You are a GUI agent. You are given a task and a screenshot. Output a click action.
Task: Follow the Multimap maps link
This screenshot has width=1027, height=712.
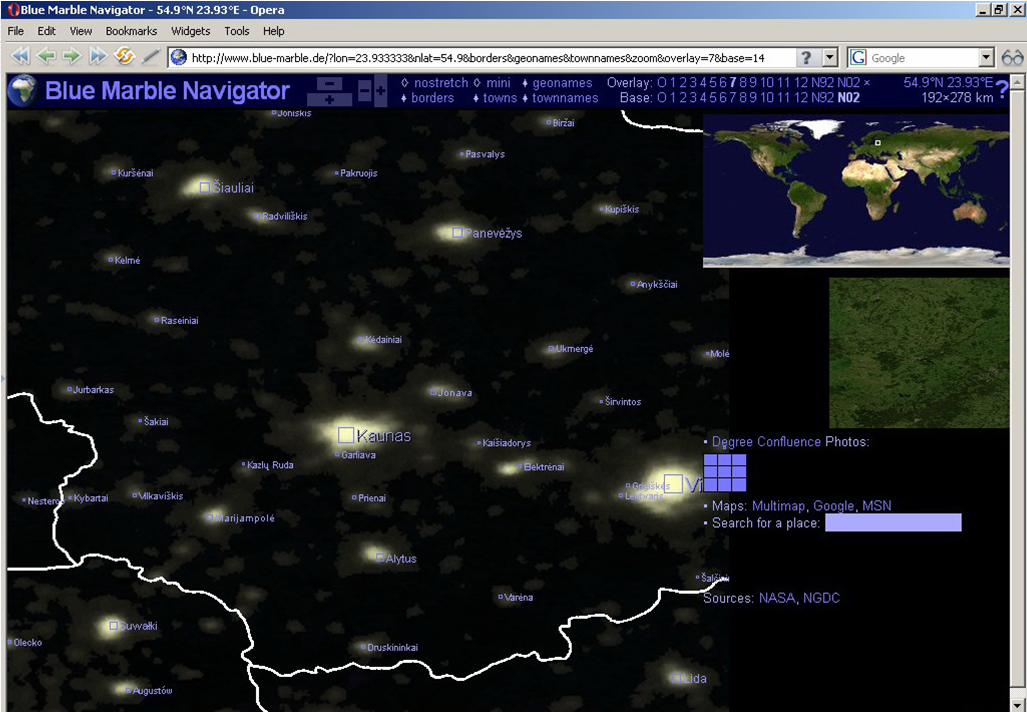tap(779, 506)
